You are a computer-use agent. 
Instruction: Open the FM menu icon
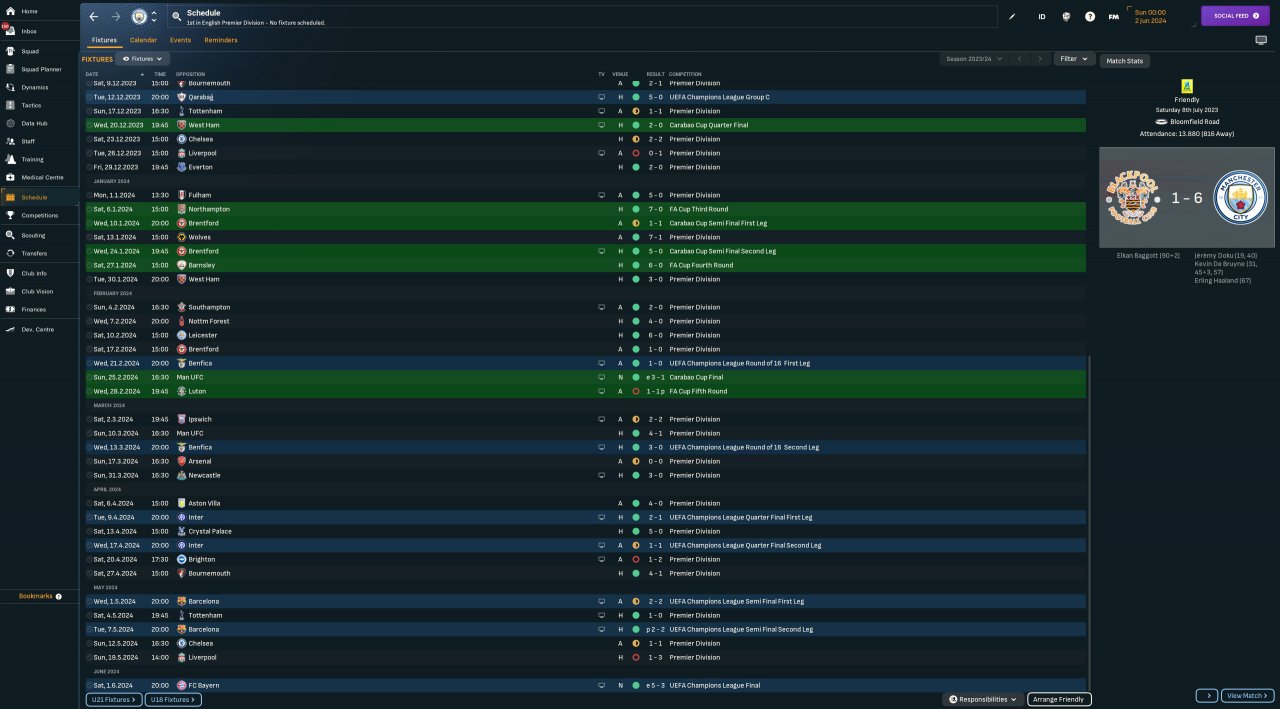point(1113,17)
